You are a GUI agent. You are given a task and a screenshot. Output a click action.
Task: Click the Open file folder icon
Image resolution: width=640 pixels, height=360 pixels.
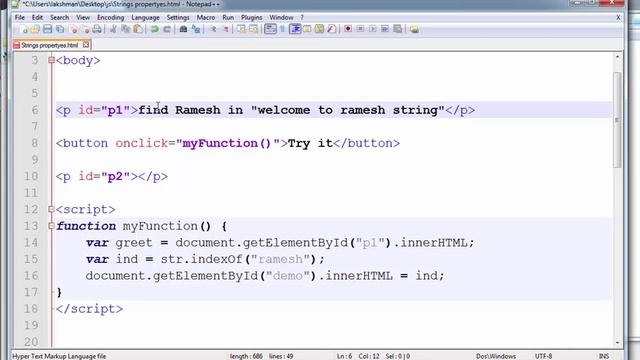click(x=36, y=29)
